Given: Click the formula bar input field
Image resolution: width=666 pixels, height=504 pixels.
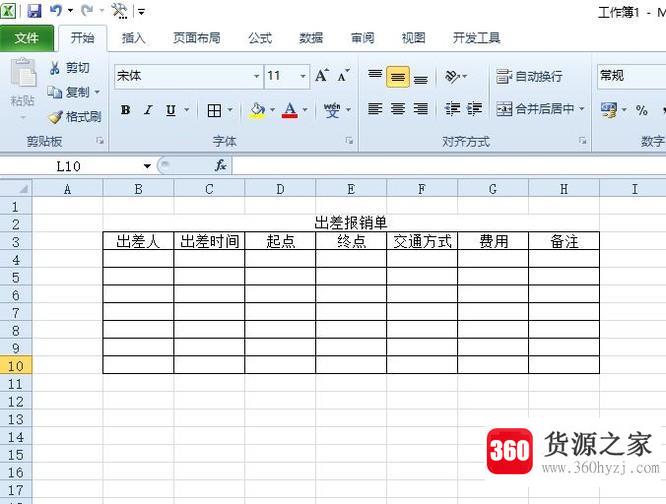Looking at the screenshot, I should point(449,165).
